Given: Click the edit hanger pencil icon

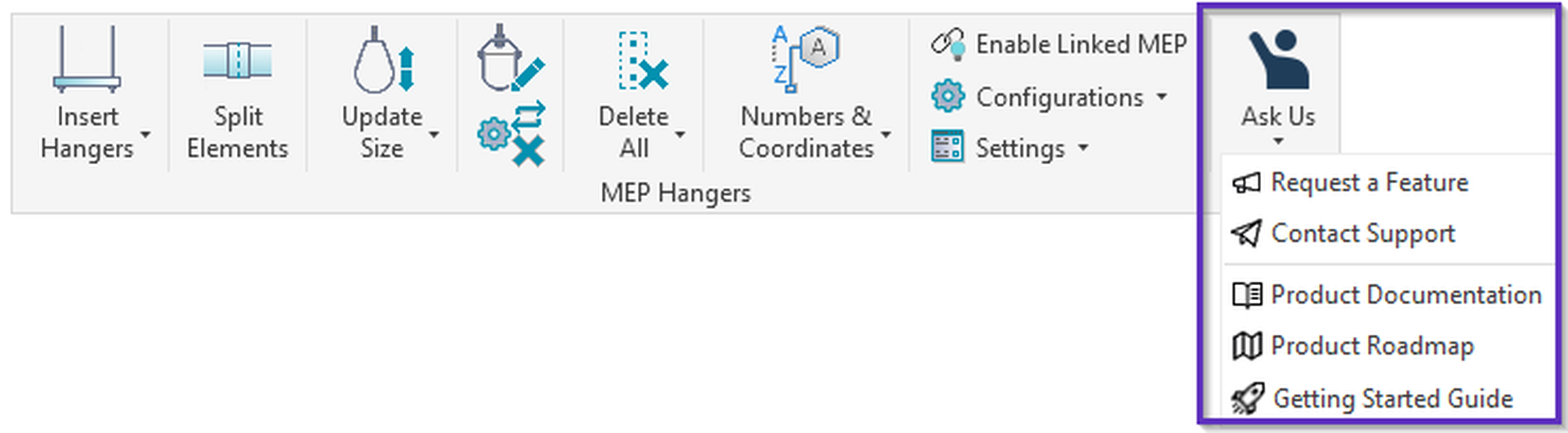Looking at the screenshot, I should point(510,57).
